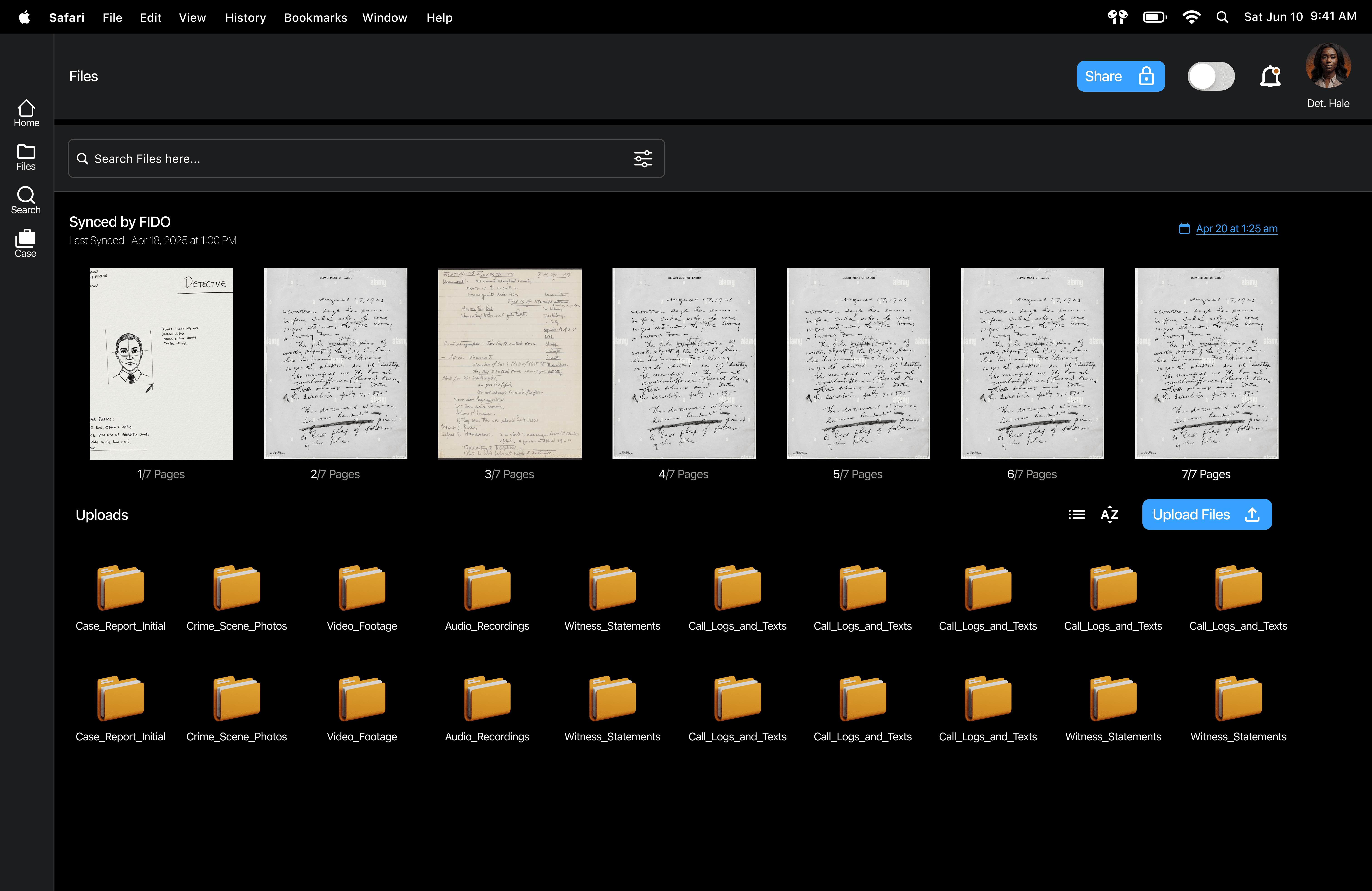Click the date and time in menu bar

click(x=1300, y=17)
